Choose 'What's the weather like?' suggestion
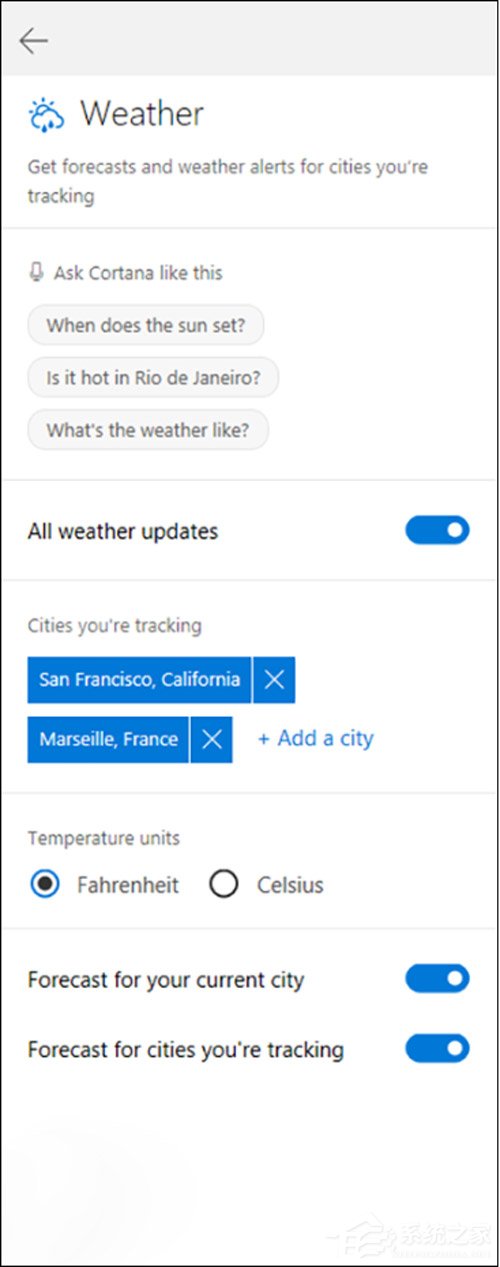500x1267 pixels. [x=148, y=430]
